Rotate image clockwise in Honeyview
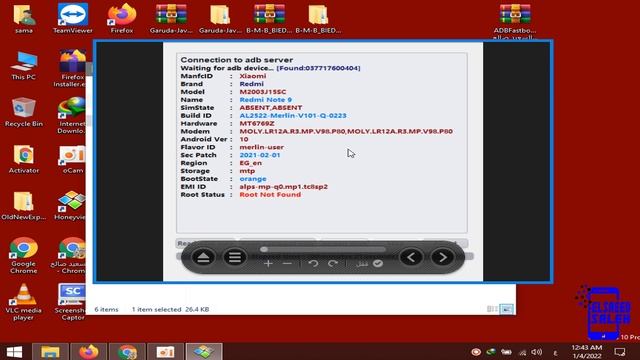Image resolution: width=640 pixels, height=360 pixels. click(x=333, y=264)
